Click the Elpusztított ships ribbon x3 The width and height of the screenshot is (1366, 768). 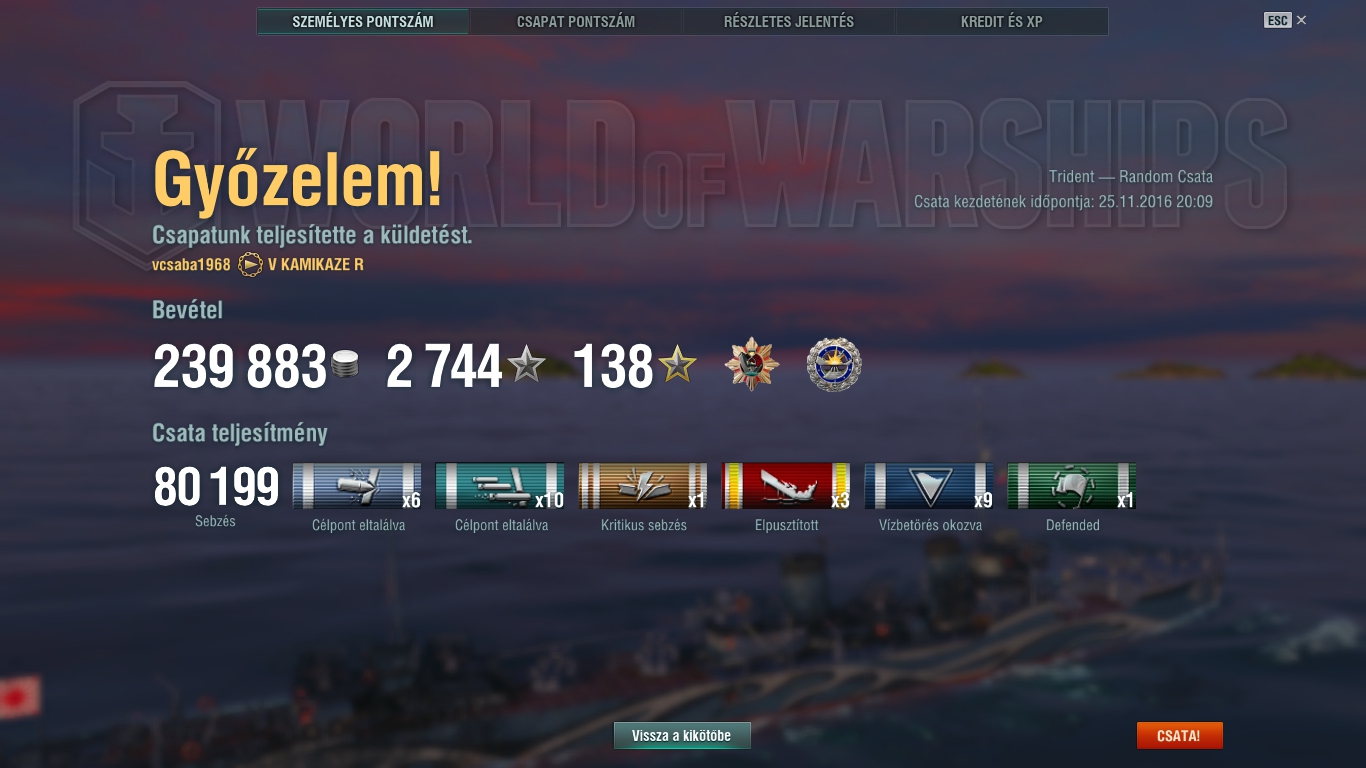point(786,486)
